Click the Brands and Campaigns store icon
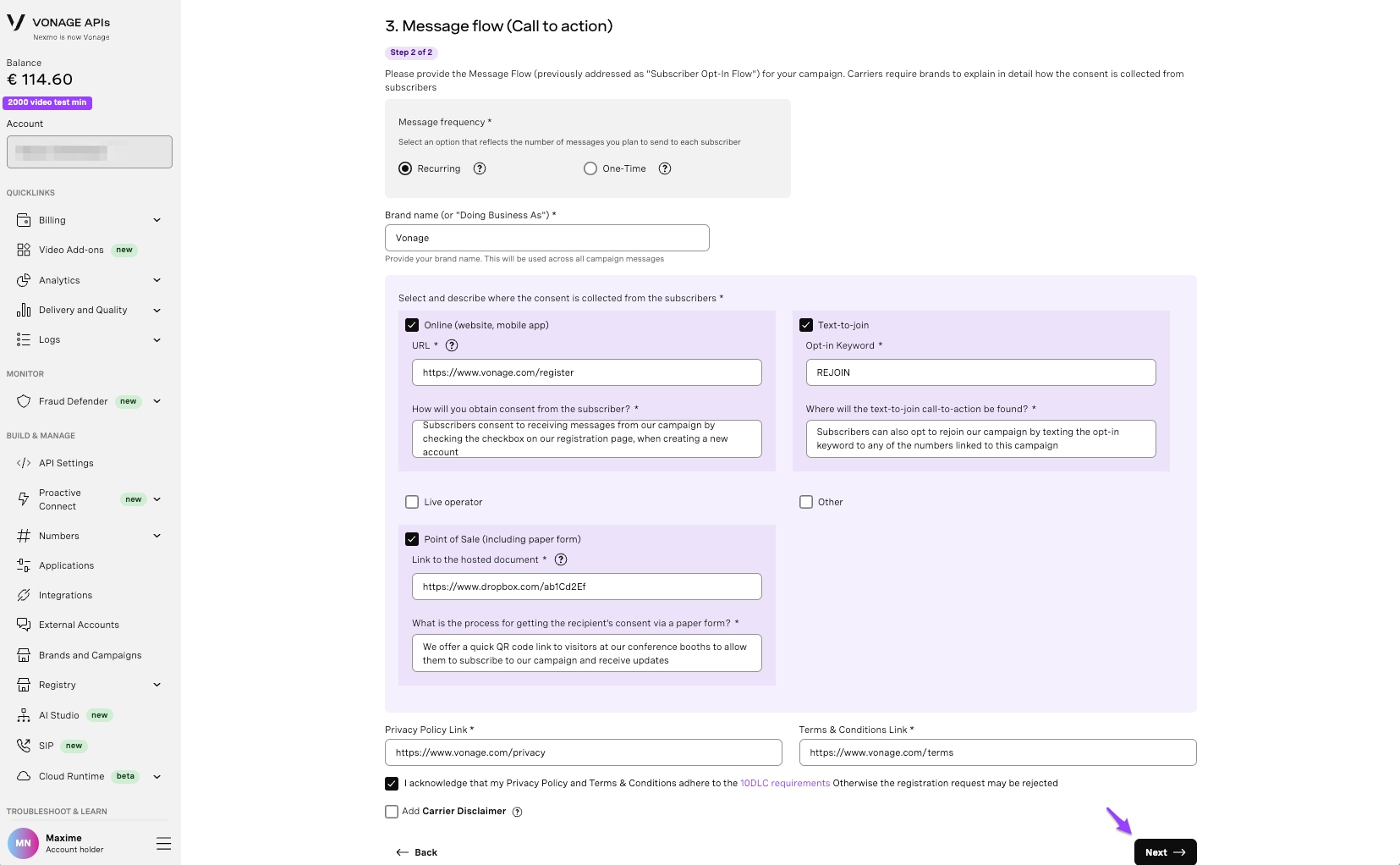The image size is (1400, 865). 24,655
